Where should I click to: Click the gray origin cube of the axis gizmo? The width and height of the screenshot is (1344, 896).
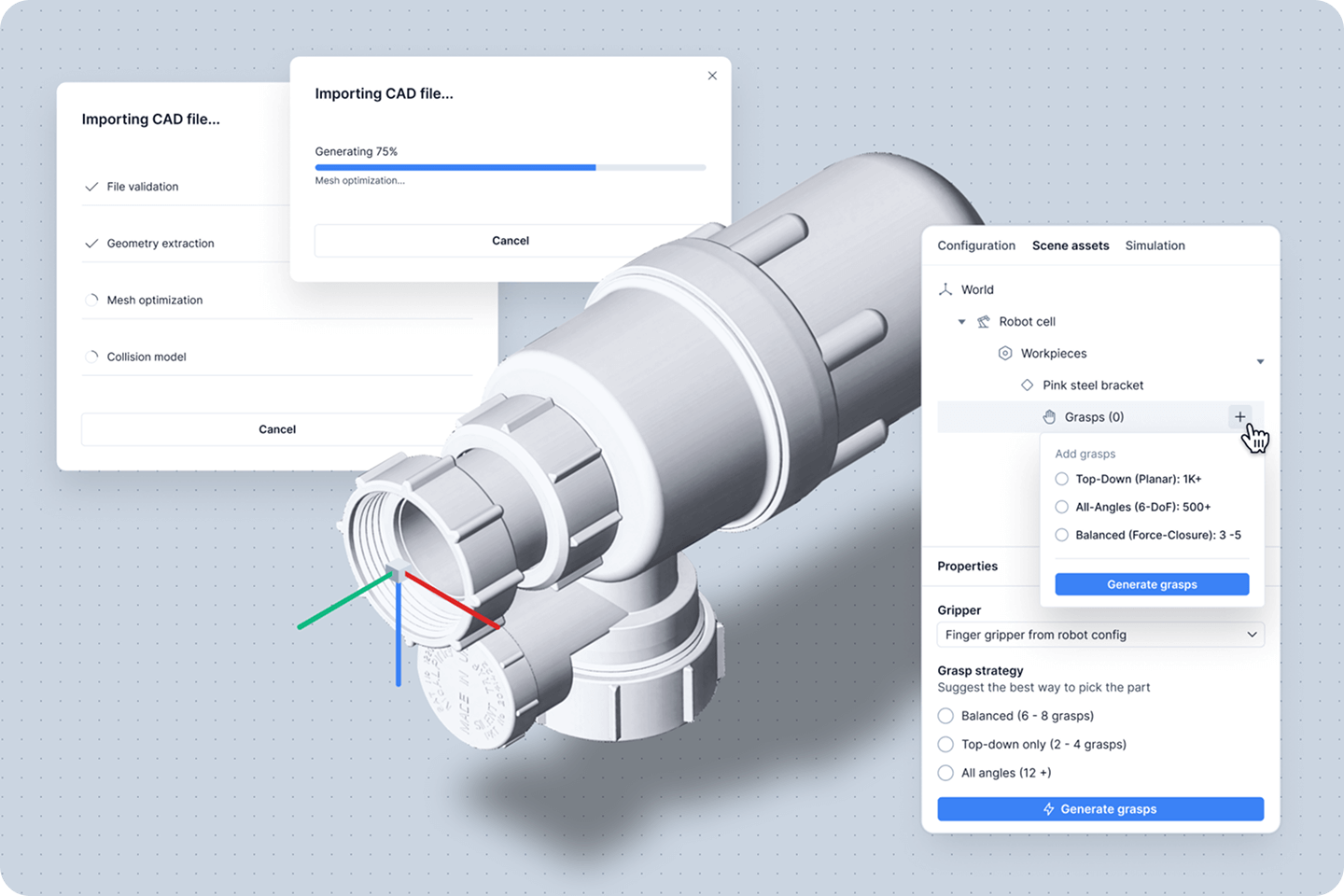coord(397,573)
